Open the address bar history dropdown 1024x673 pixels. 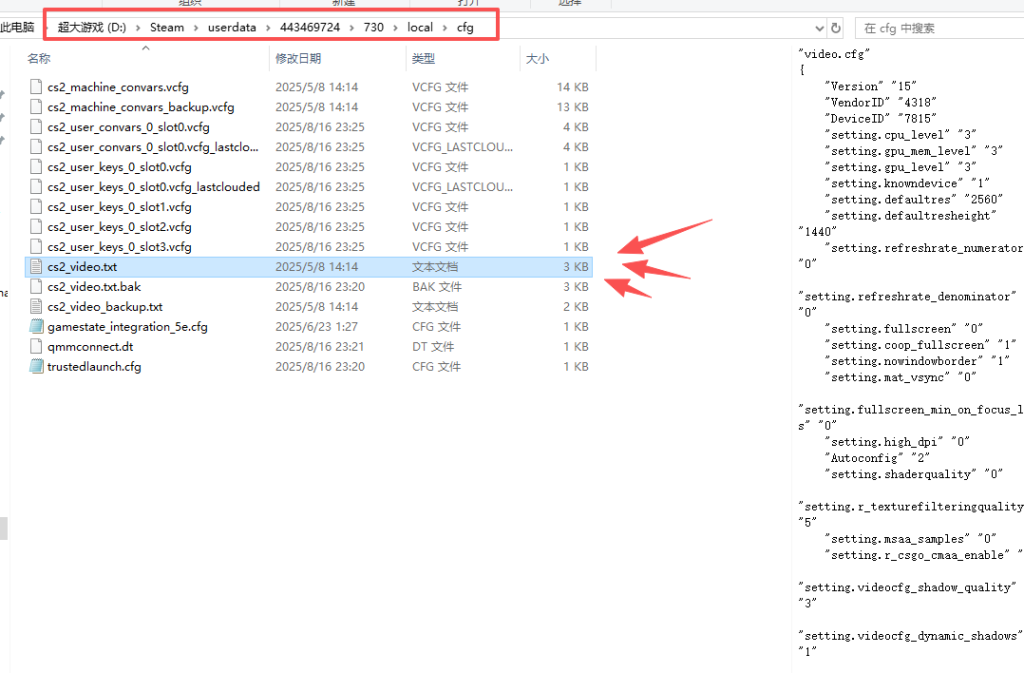pos(820,28)
